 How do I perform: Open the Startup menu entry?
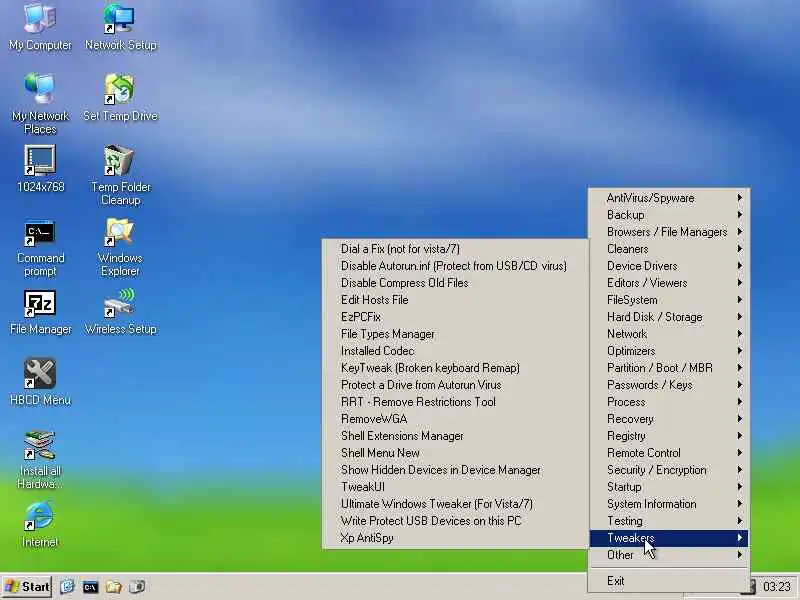pos(669,487)
